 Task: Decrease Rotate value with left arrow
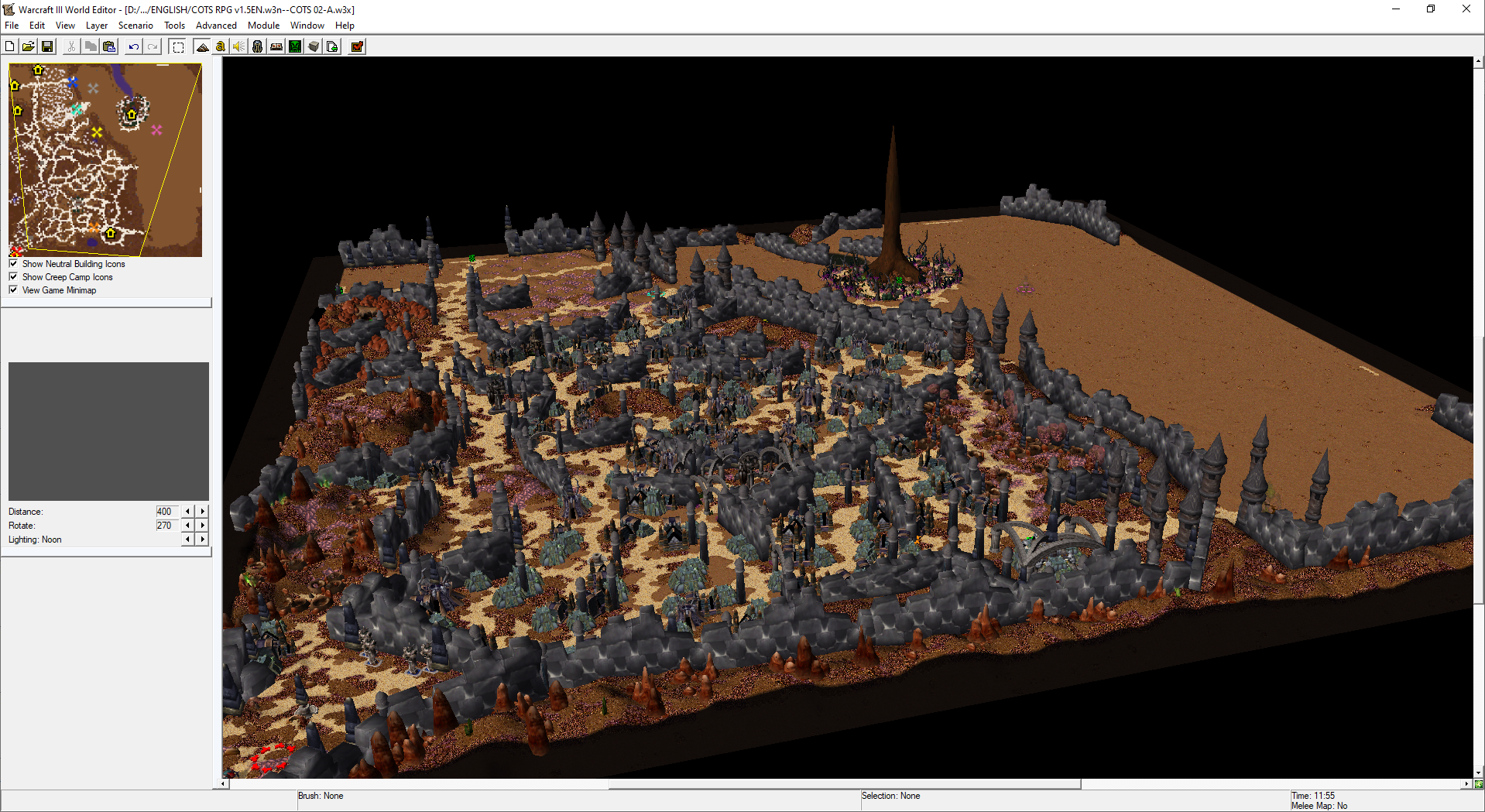coord(187,526)
